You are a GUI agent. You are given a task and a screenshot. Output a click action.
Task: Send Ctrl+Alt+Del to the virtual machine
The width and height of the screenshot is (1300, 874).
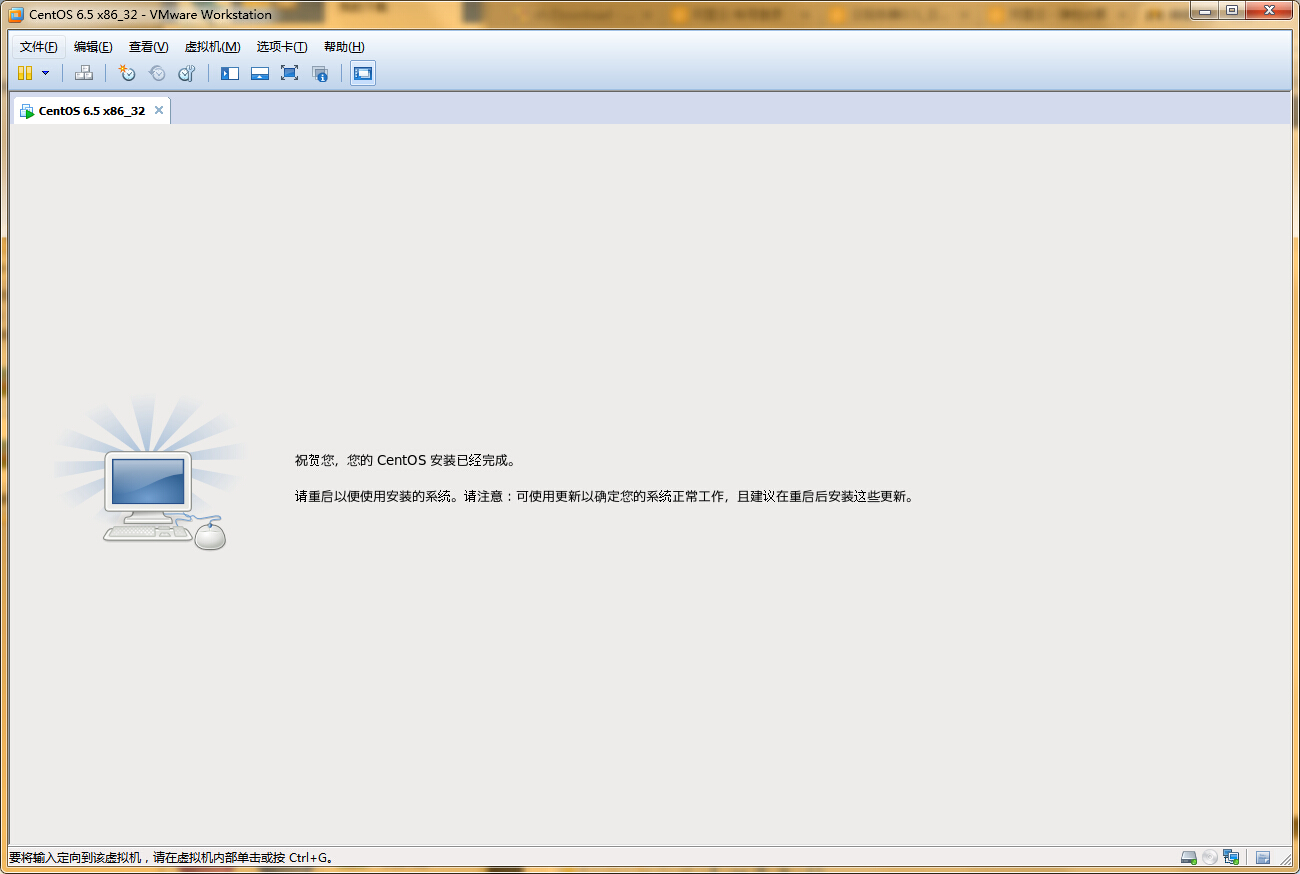tap(84, 73)
